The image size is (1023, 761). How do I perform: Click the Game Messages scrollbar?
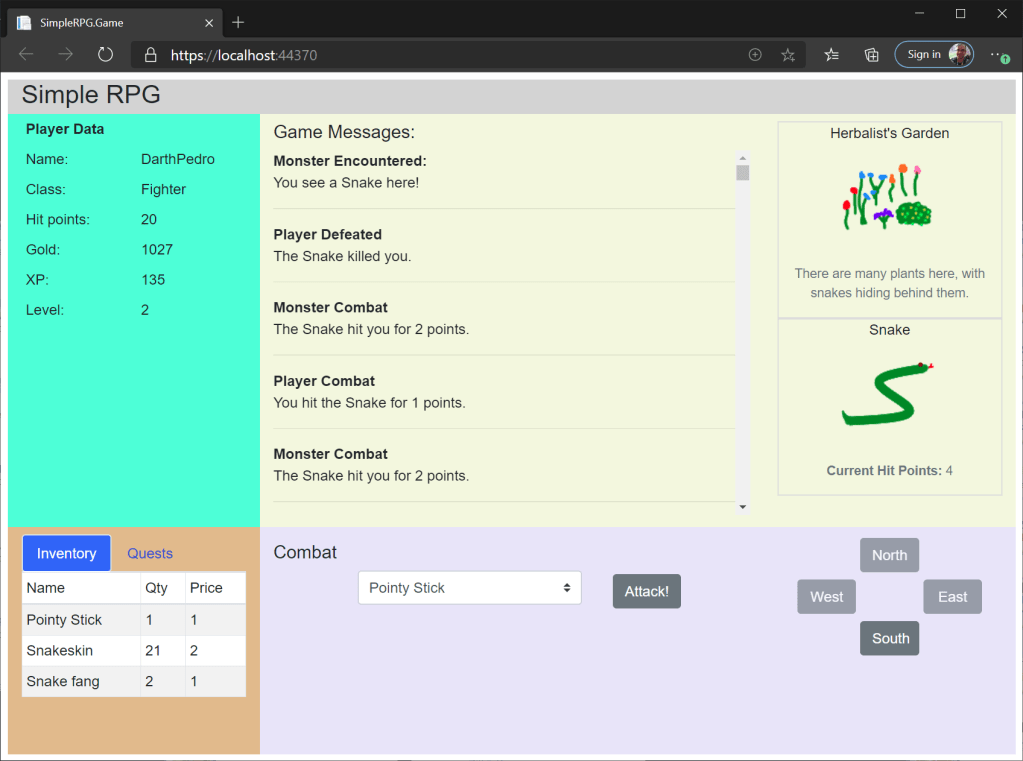point(742,172)
